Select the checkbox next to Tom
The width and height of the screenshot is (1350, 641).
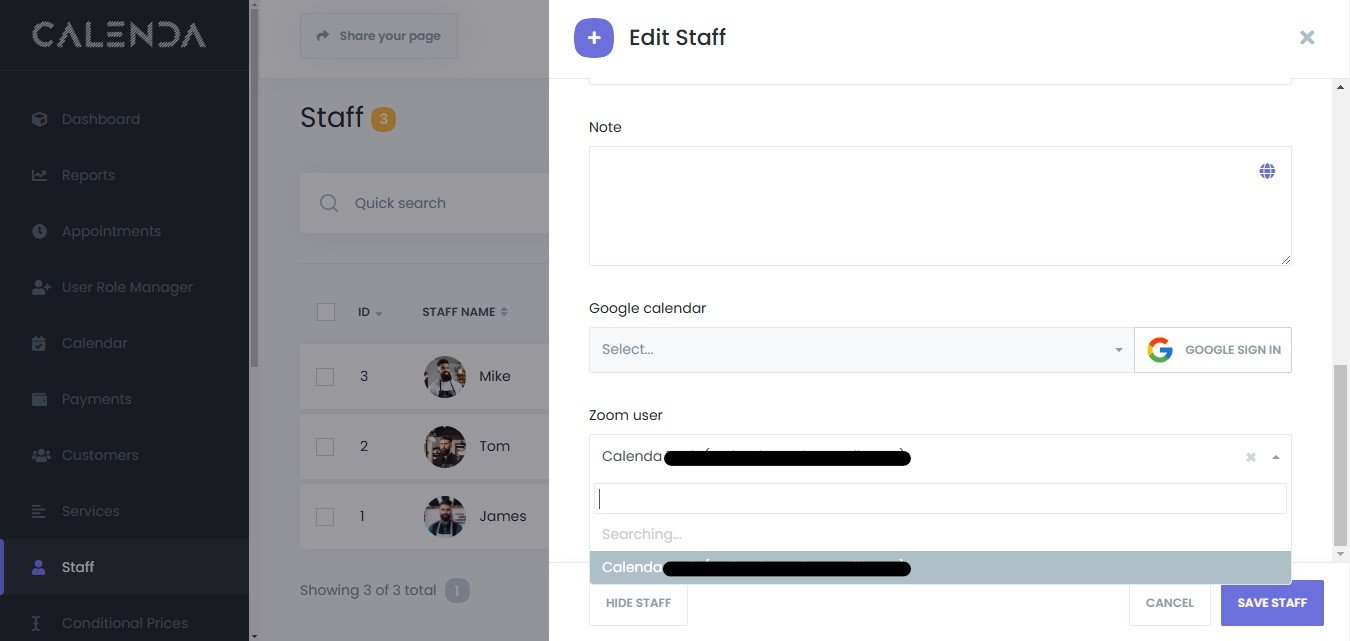click(x=325, y=447)
